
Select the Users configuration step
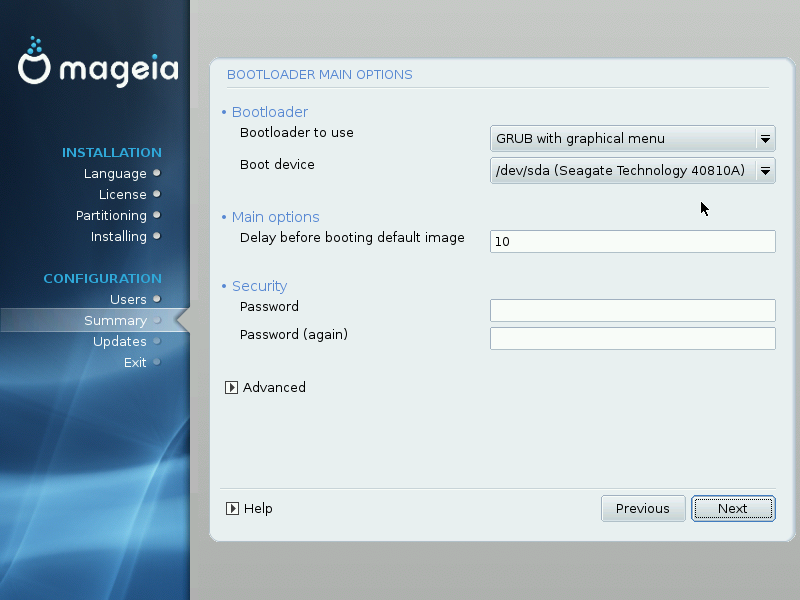tap(128, 299)
